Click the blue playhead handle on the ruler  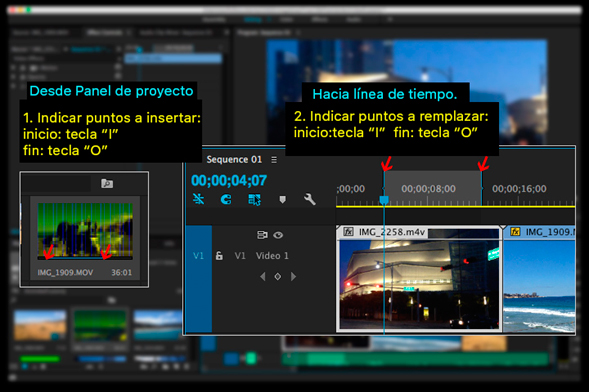(384, 200)
